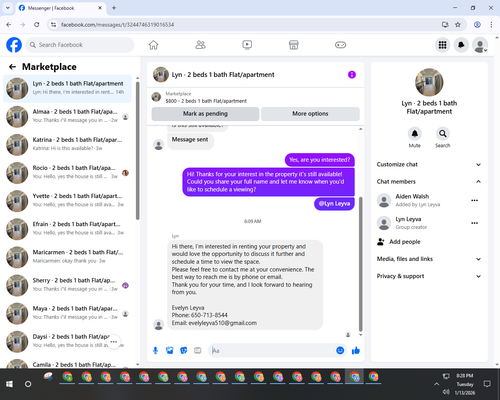
Task: Click Mark as pending button
Action: coord(205,114)
